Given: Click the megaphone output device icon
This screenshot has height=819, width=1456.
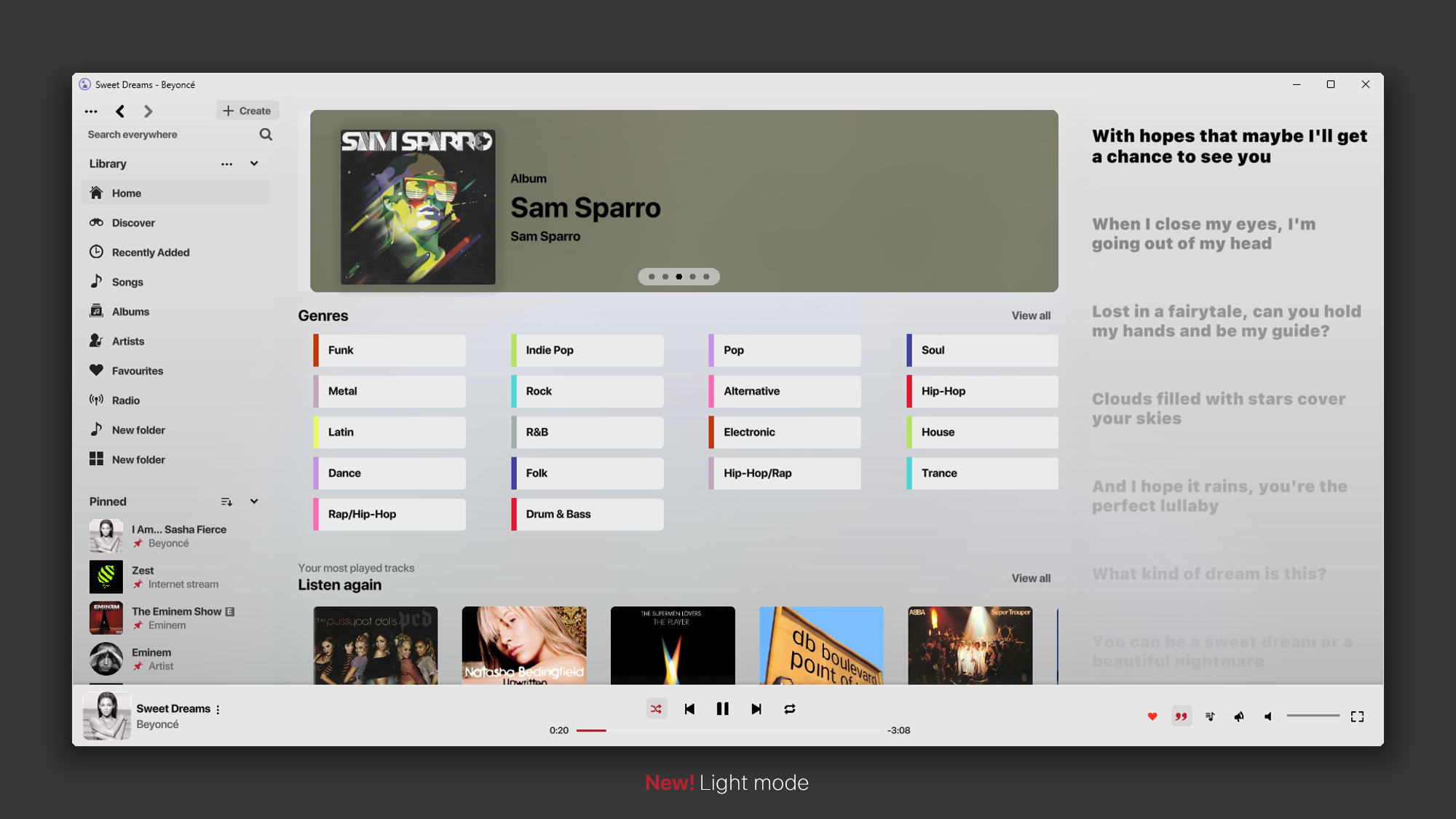Looking at the screenshot, I should [1239, 716].
